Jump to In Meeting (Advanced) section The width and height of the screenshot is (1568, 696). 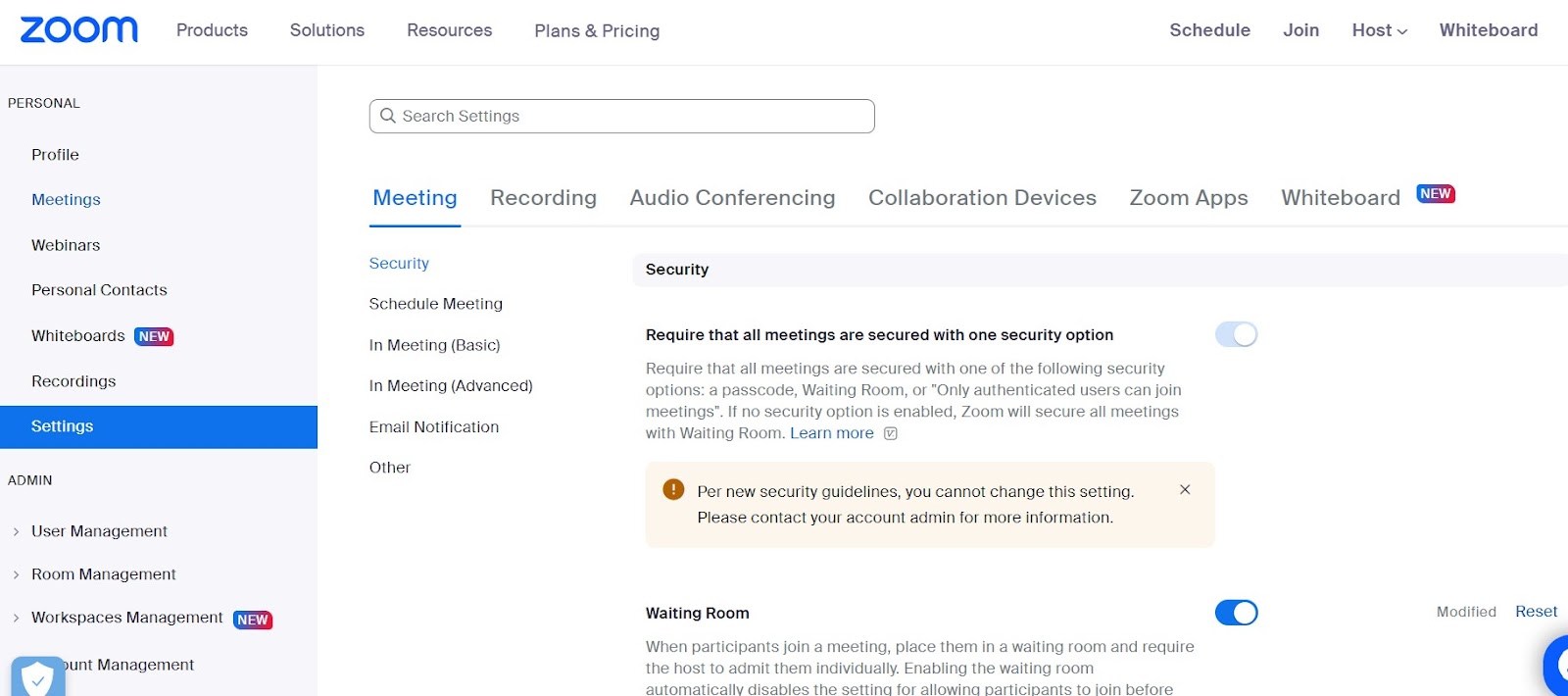(x=451, y=386)
